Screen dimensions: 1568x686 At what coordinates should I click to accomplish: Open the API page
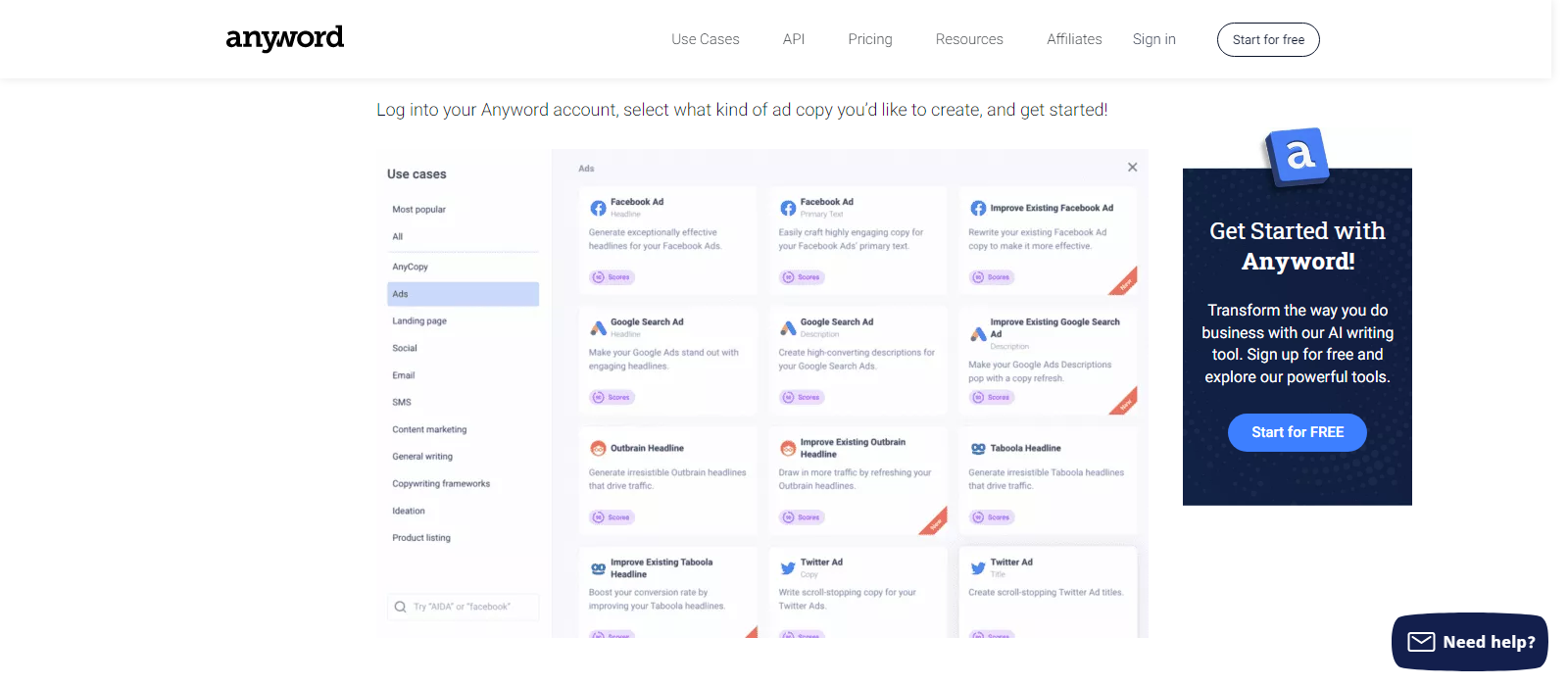pyautogui.click(x=794, y=39)
